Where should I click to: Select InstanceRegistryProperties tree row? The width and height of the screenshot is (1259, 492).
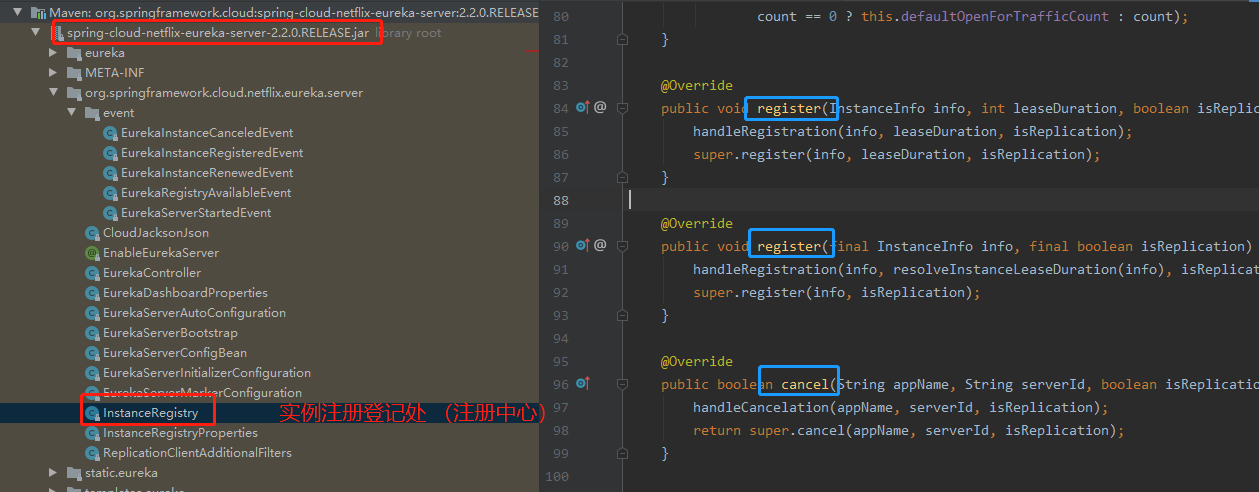270,433
